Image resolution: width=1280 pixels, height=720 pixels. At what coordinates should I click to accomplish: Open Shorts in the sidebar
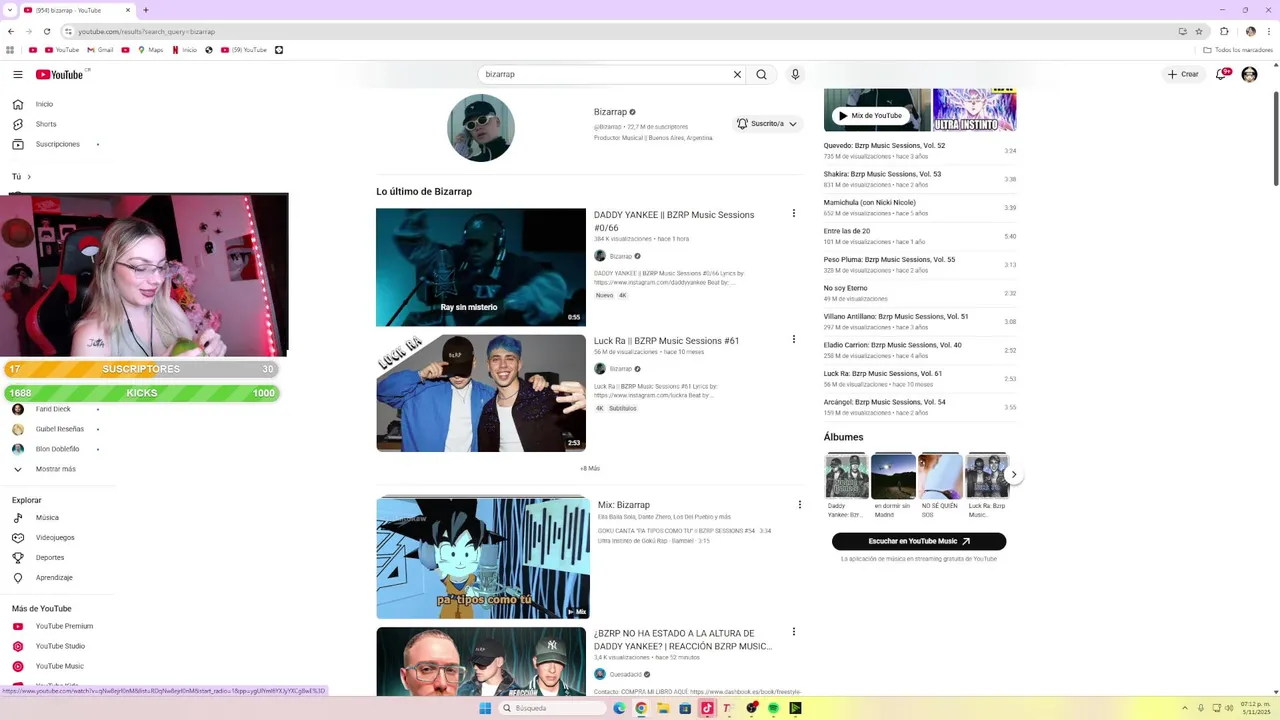tap(44, 124)
